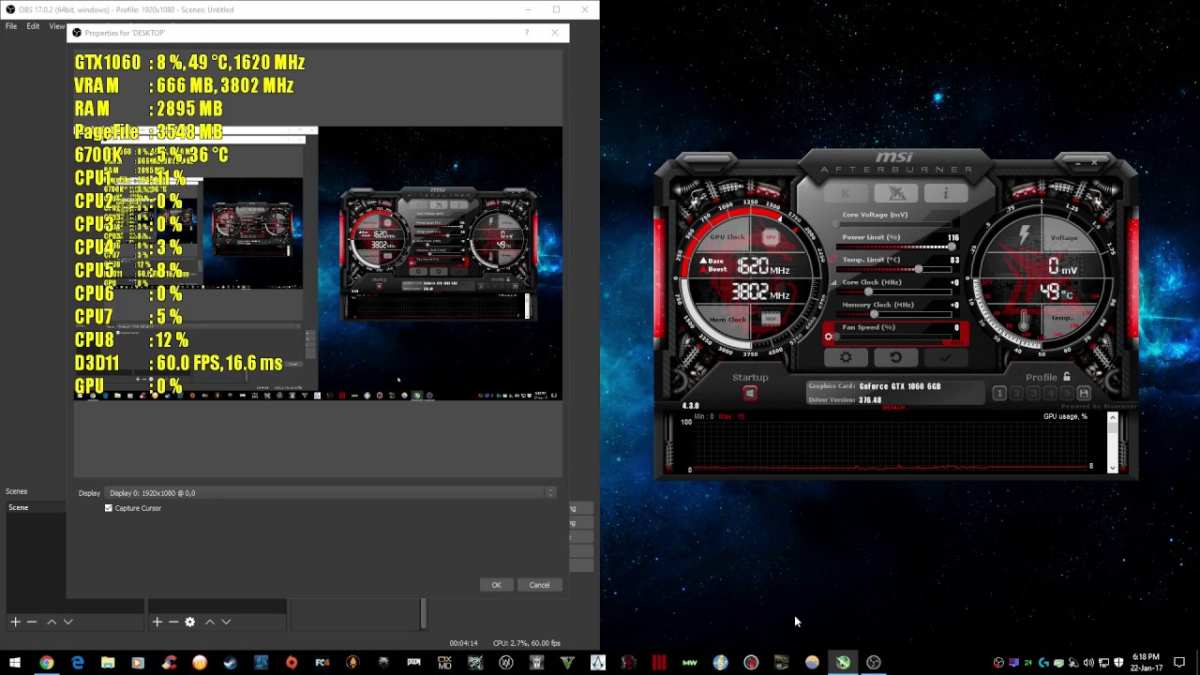Viewport: 1200px width, 675px height.
Task: Open Steam from the taskbar
Action: (x=230, y=662)
